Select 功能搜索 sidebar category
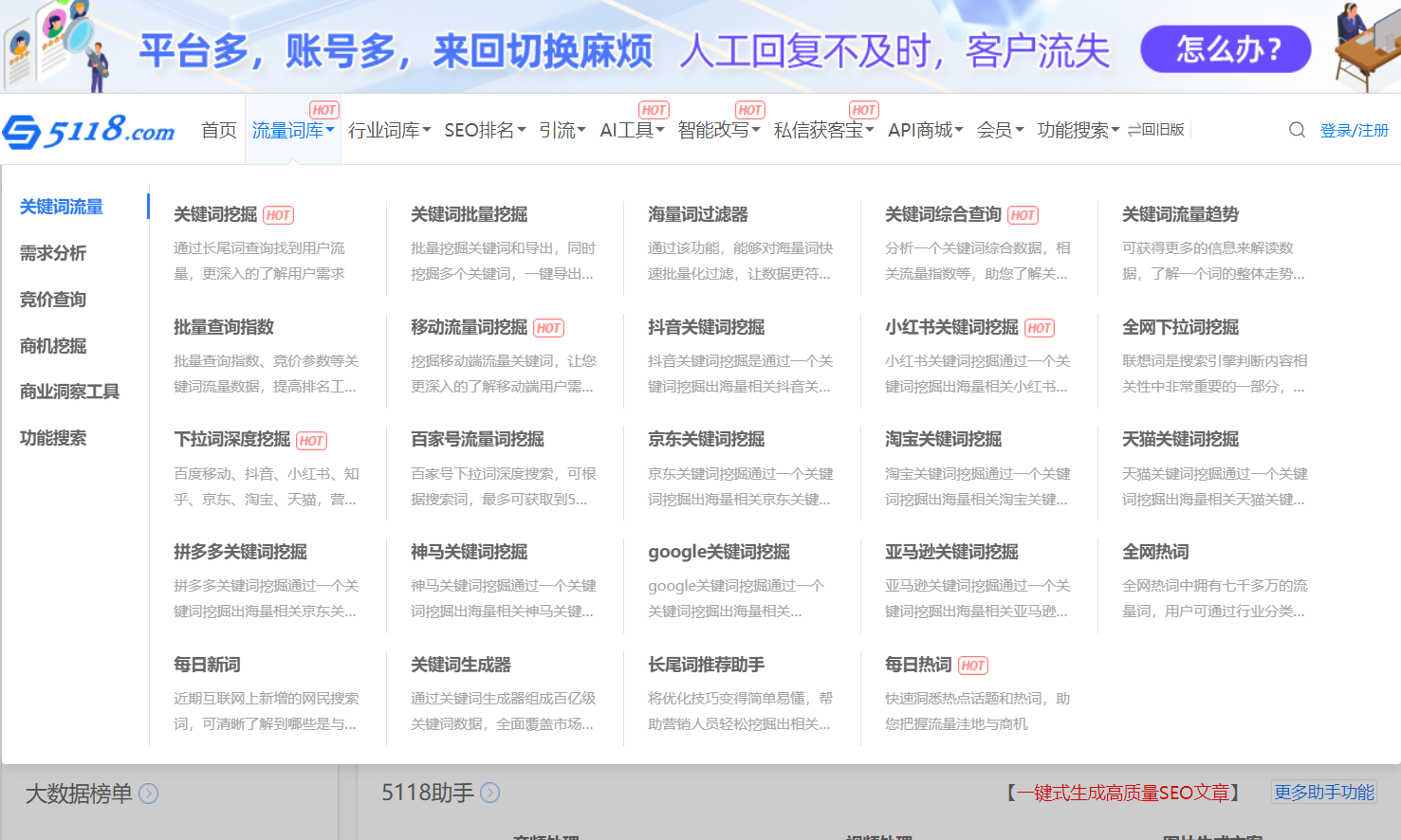Screen dimensions: 1401x840 point(53,438)
